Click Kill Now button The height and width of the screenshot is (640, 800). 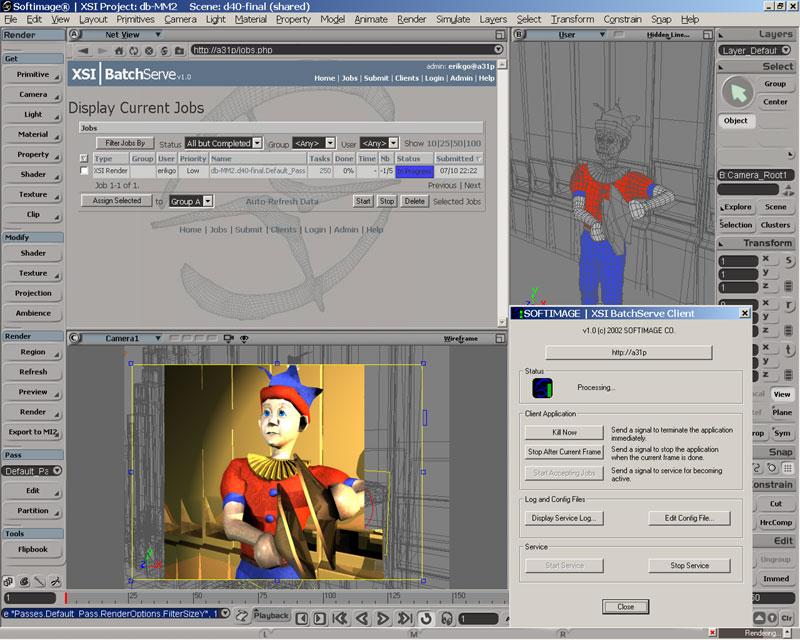[564, 432]
